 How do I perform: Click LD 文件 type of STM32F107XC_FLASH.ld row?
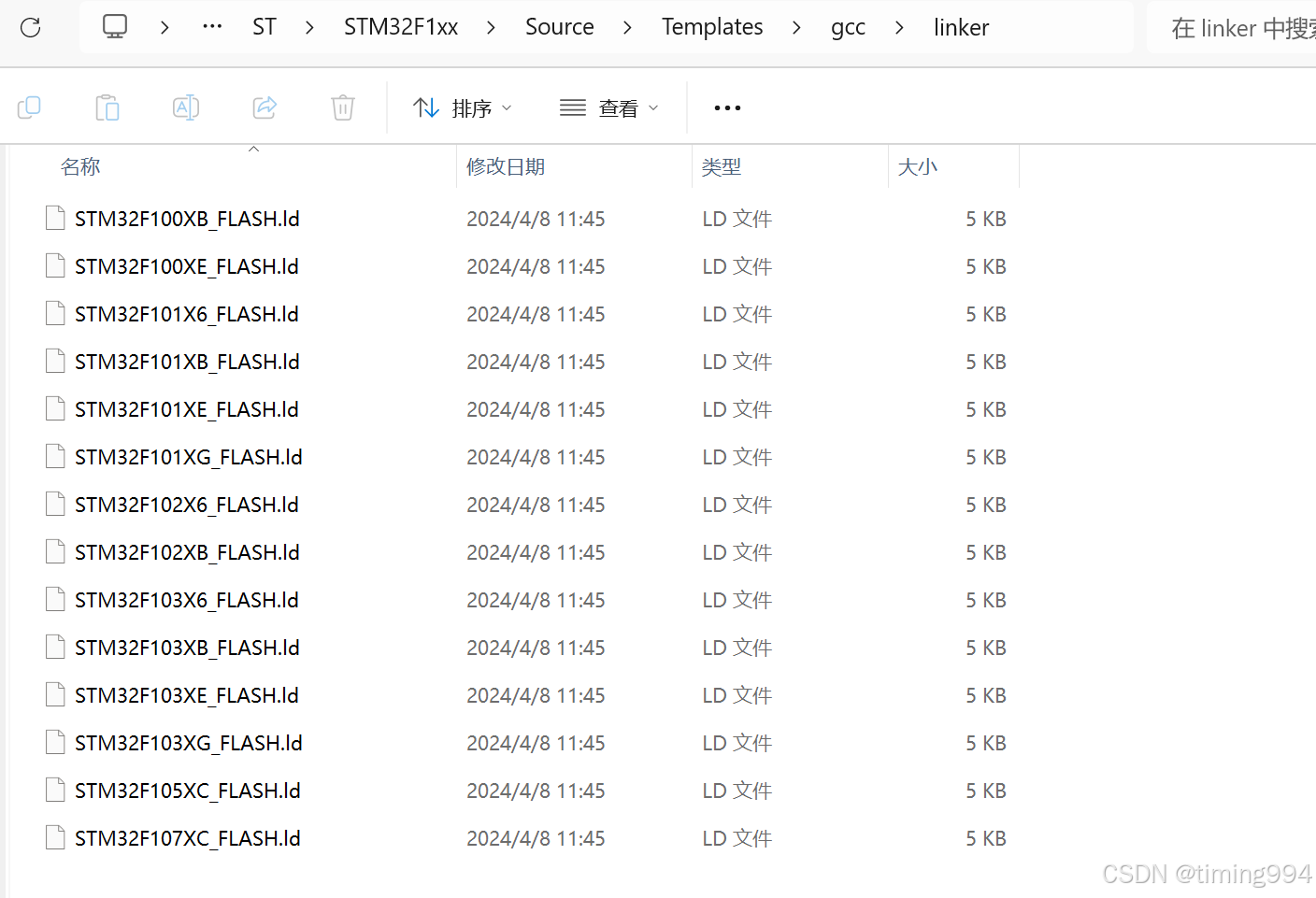click(737, 838)
